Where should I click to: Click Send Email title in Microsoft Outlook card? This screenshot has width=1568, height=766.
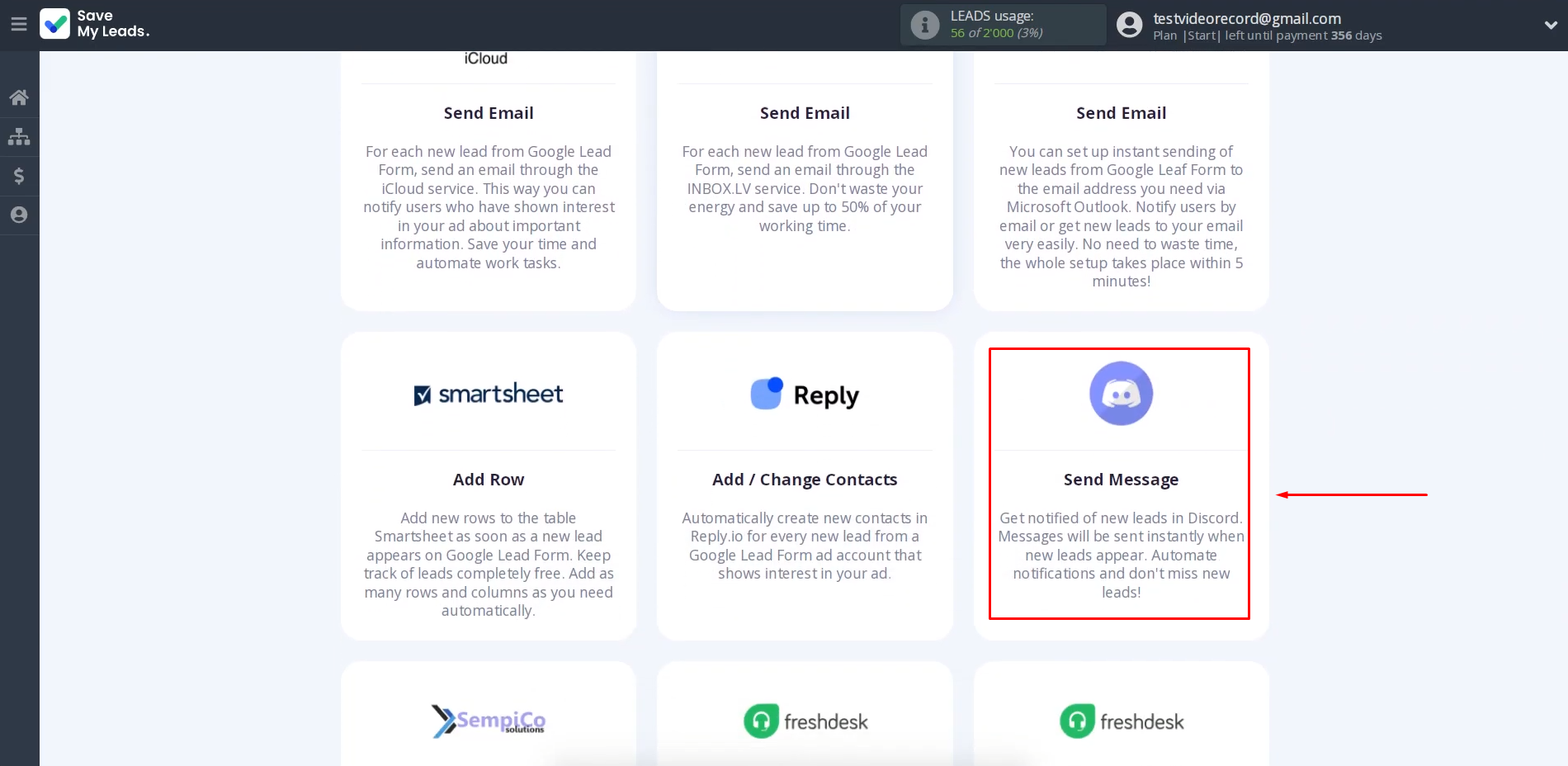1121,113
